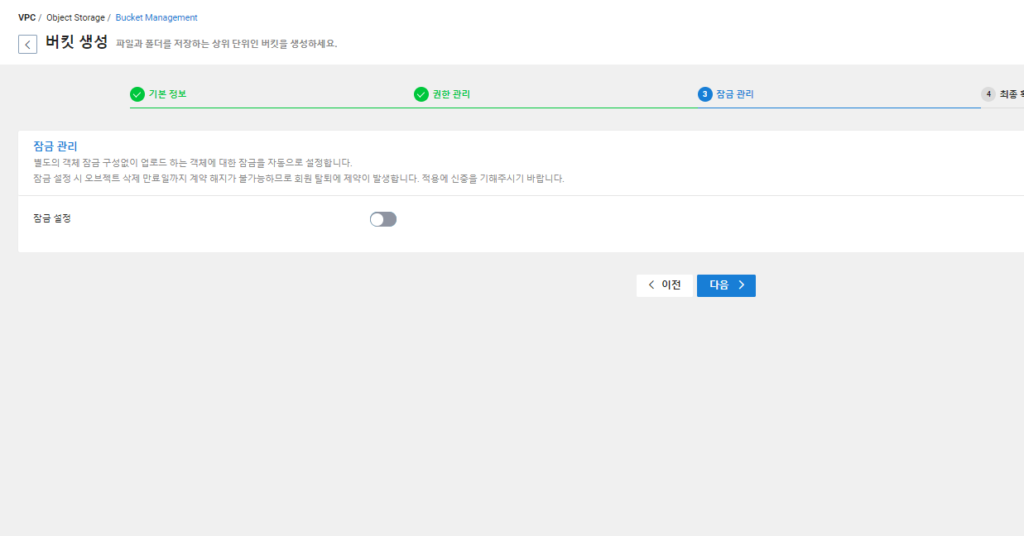This screenshot has width=1024, height=536.
Task: Click the right chevron in 다음 button
Action: point(741,285)
